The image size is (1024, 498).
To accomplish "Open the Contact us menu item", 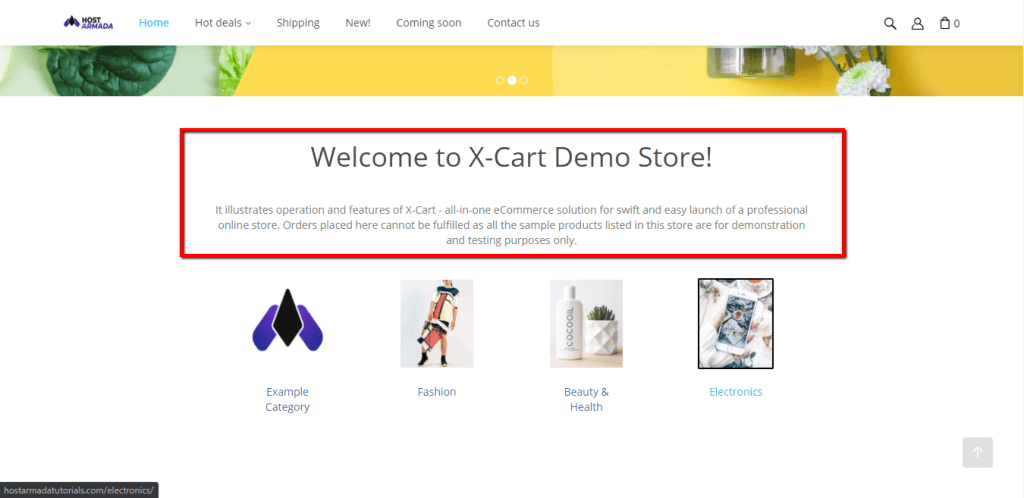I will coord(513,23).
